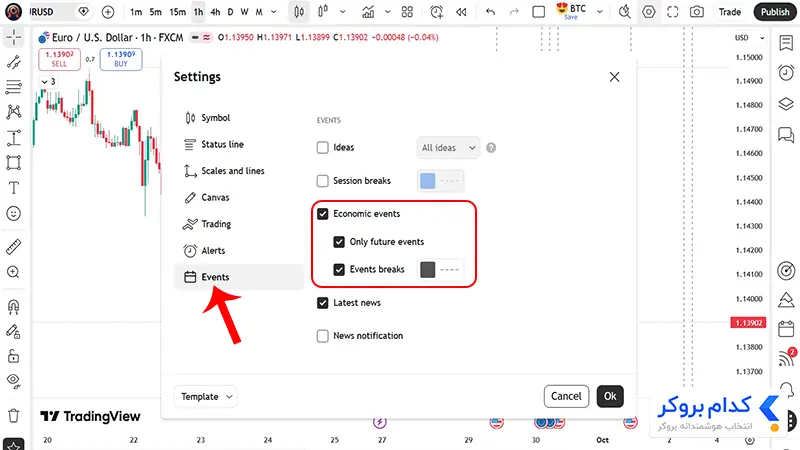
Task: Select the rectangle shapes tool
Action: point(14,163)
